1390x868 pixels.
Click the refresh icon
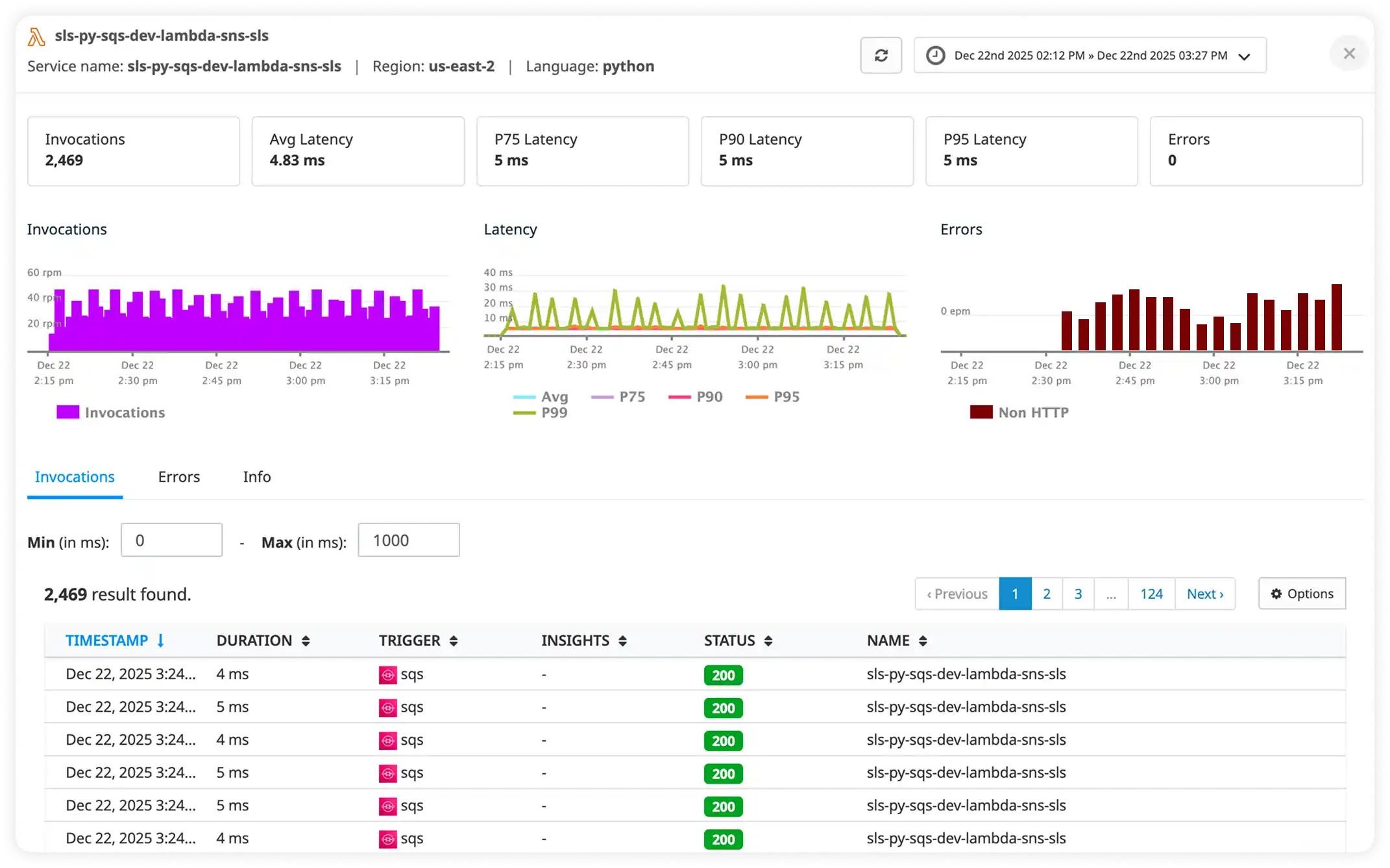(x=881, y=54)
